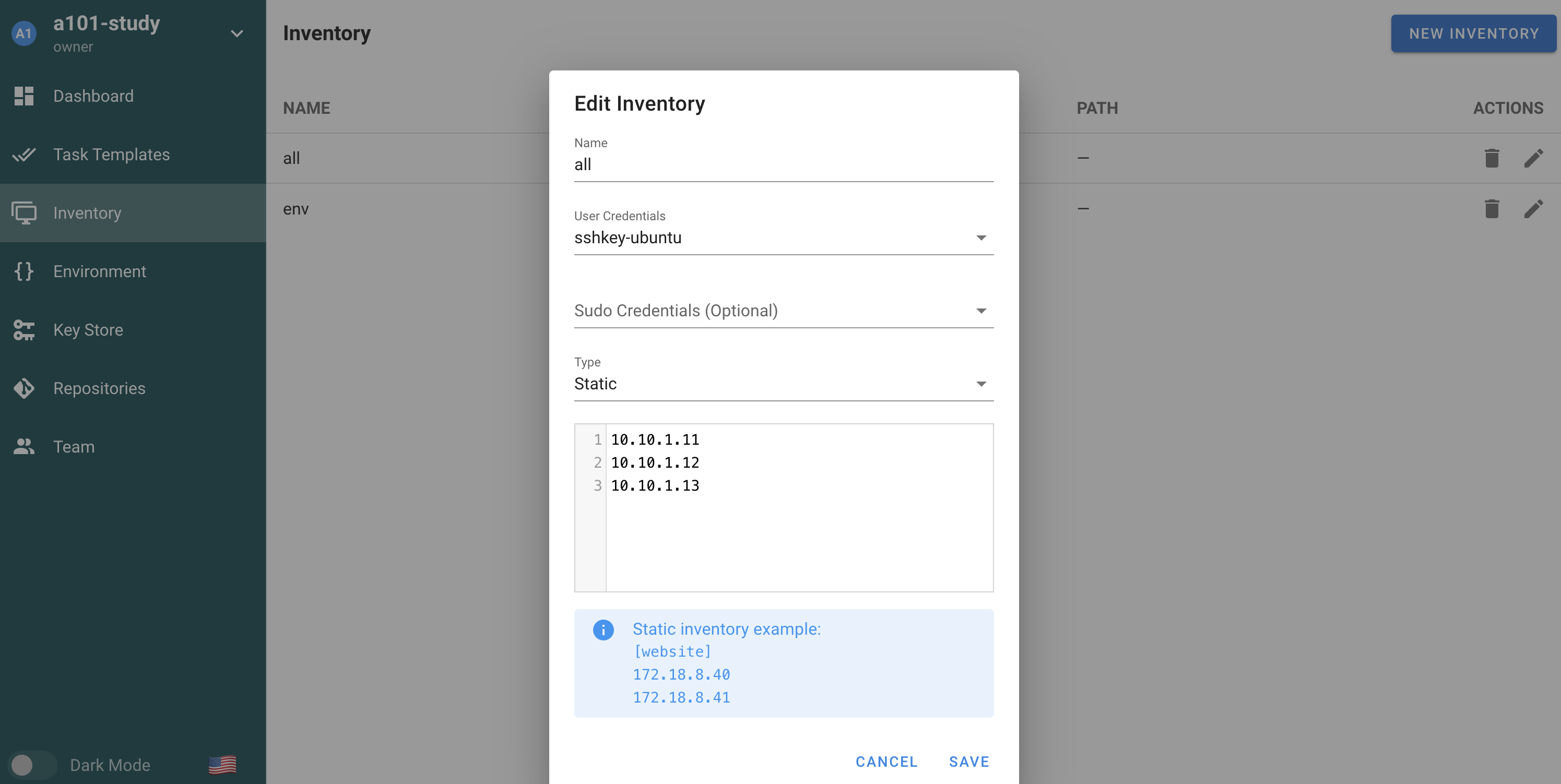Viewport: 1561px width, 784px height.
Task: Click the pencil edit icon for 'all' row
Action: click(x=1533, y=158)
